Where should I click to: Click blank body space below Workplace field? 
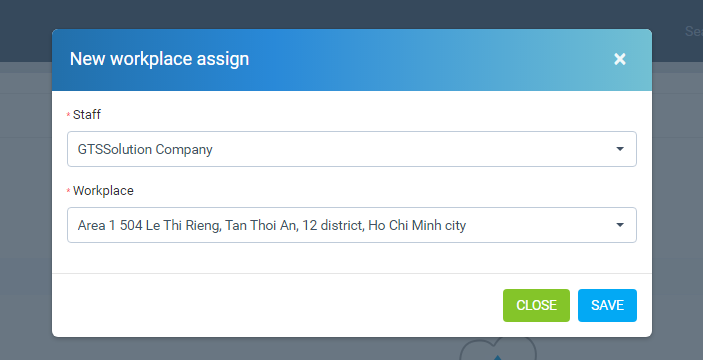pyautogui.click(x=352, y=258)
